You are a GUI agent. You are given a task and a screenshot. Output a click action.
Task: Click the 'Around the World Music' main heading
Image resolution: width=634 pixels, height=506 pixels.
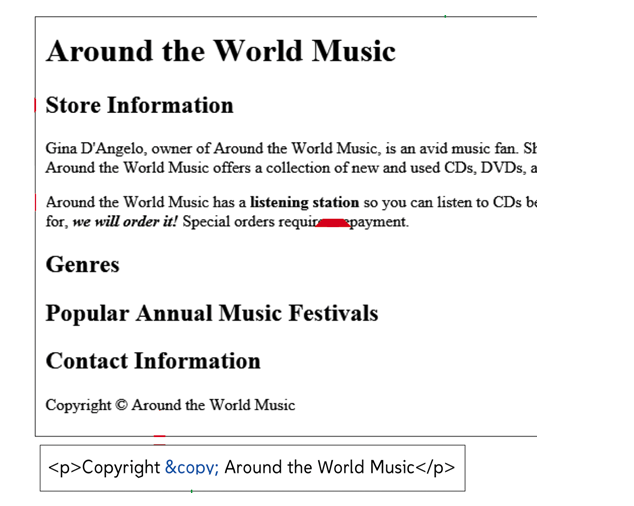coord(221,51)
